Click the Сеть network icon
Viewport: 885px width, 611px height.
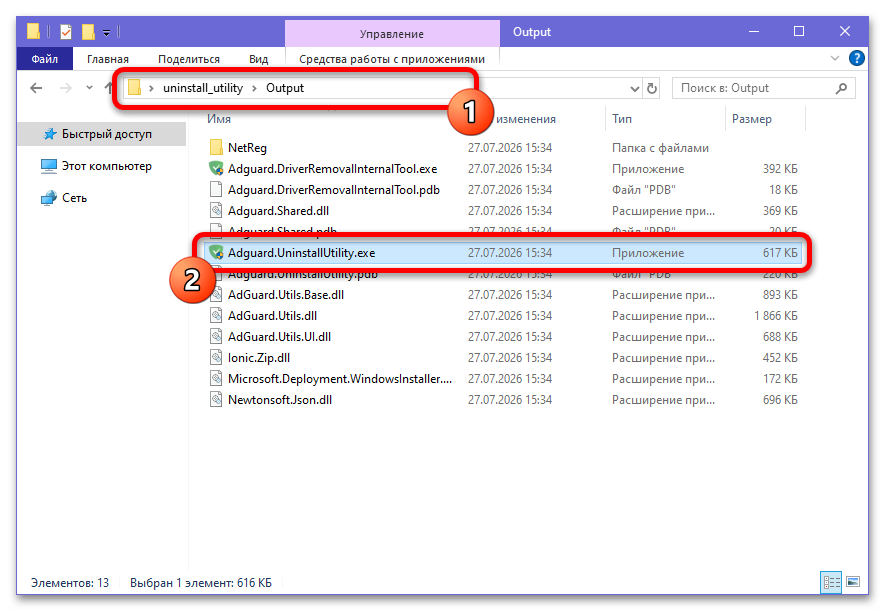[49, 198]
